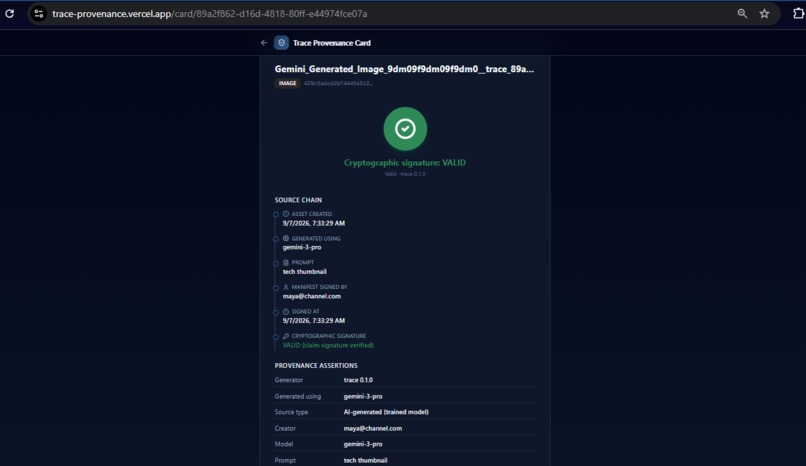This screenshot has height=466, width=806.
Task: Click the 'Cryptographic signature: VALID' status text
Action: click(405, 163)
